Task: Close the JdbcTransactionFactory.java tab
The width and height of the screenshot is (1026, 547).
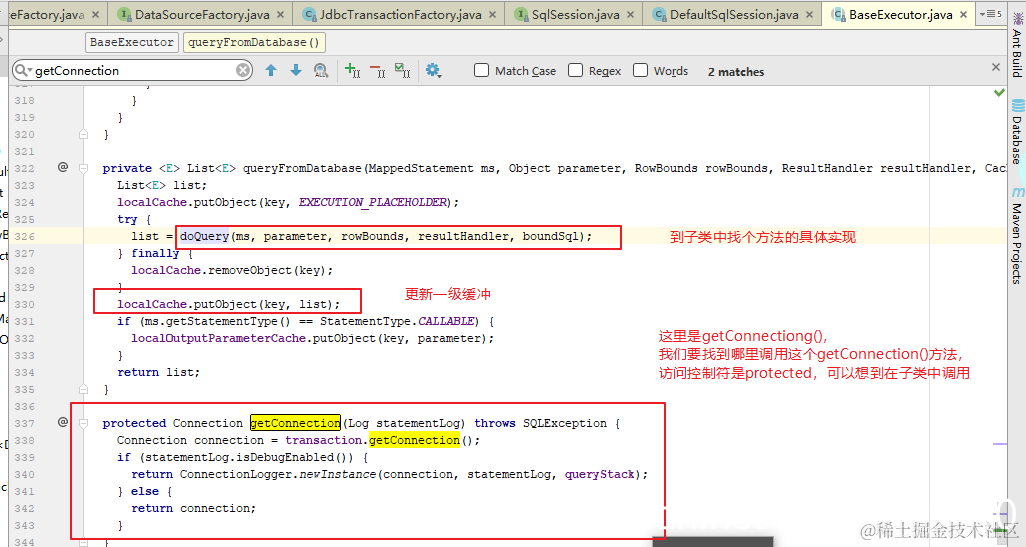Action: tap(492, 14)
